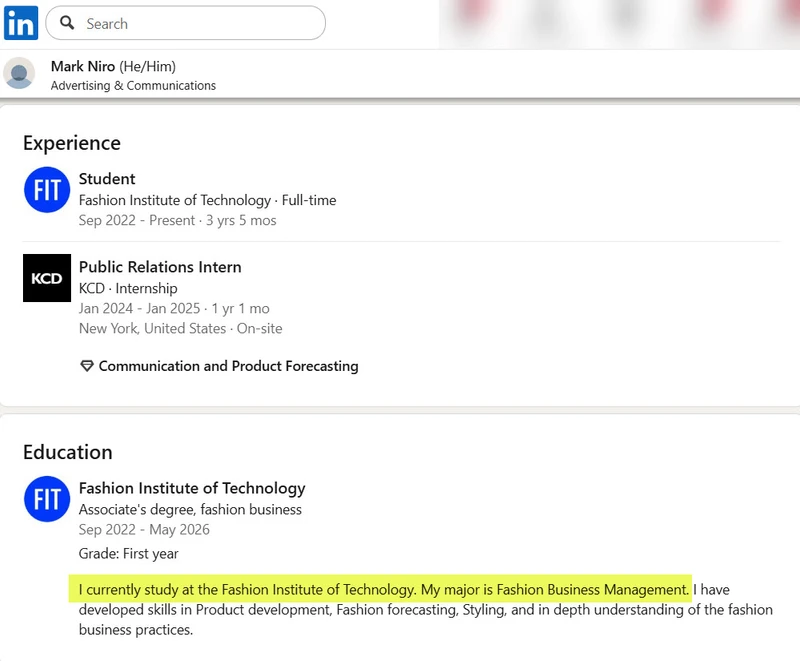Select the Associate's degree, fashion business line
This screenshot has height=661, width=800.
(x=190, y=509)
